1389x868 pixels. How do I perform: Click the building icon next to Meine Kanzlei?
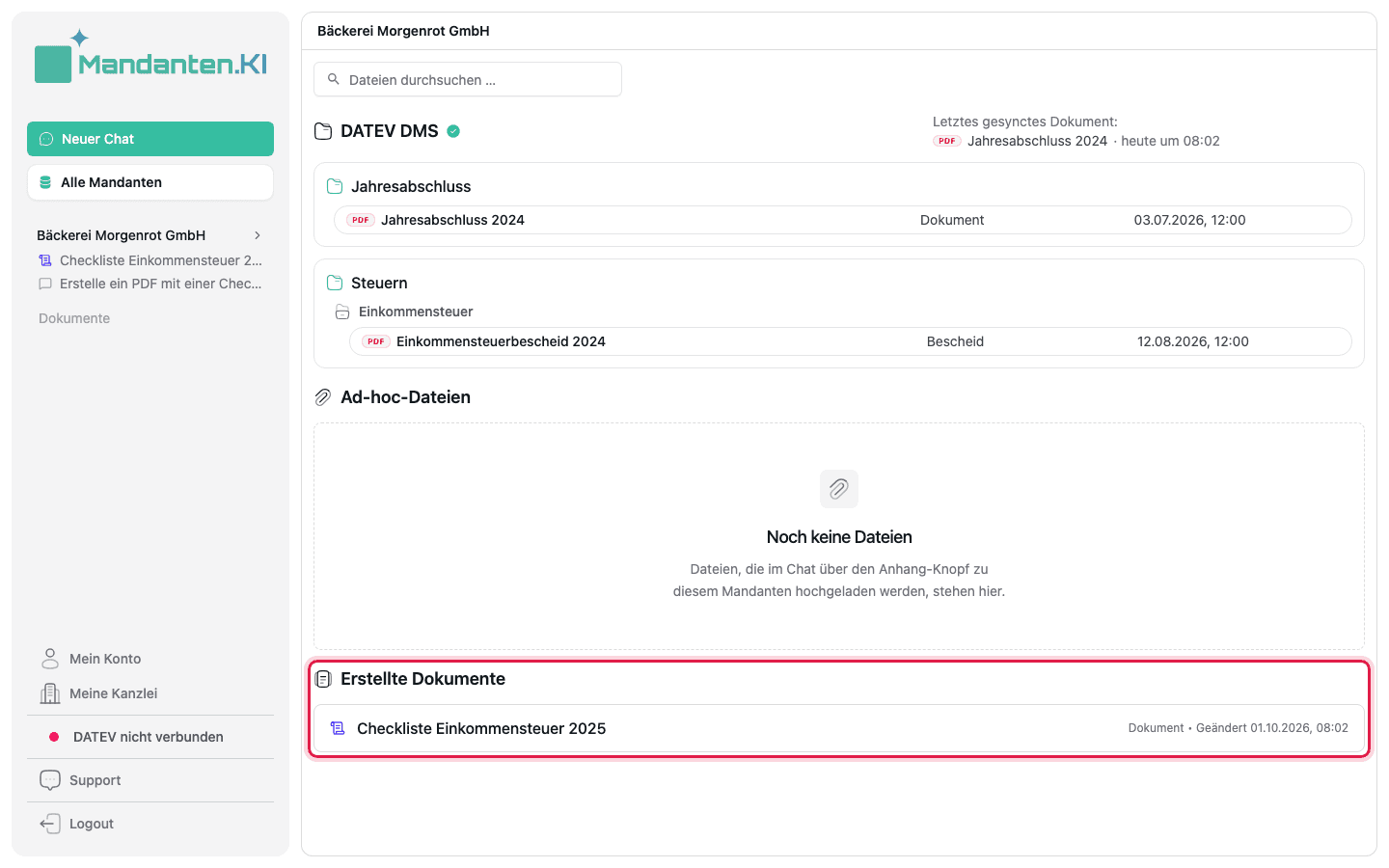click(x=50, y=693)
